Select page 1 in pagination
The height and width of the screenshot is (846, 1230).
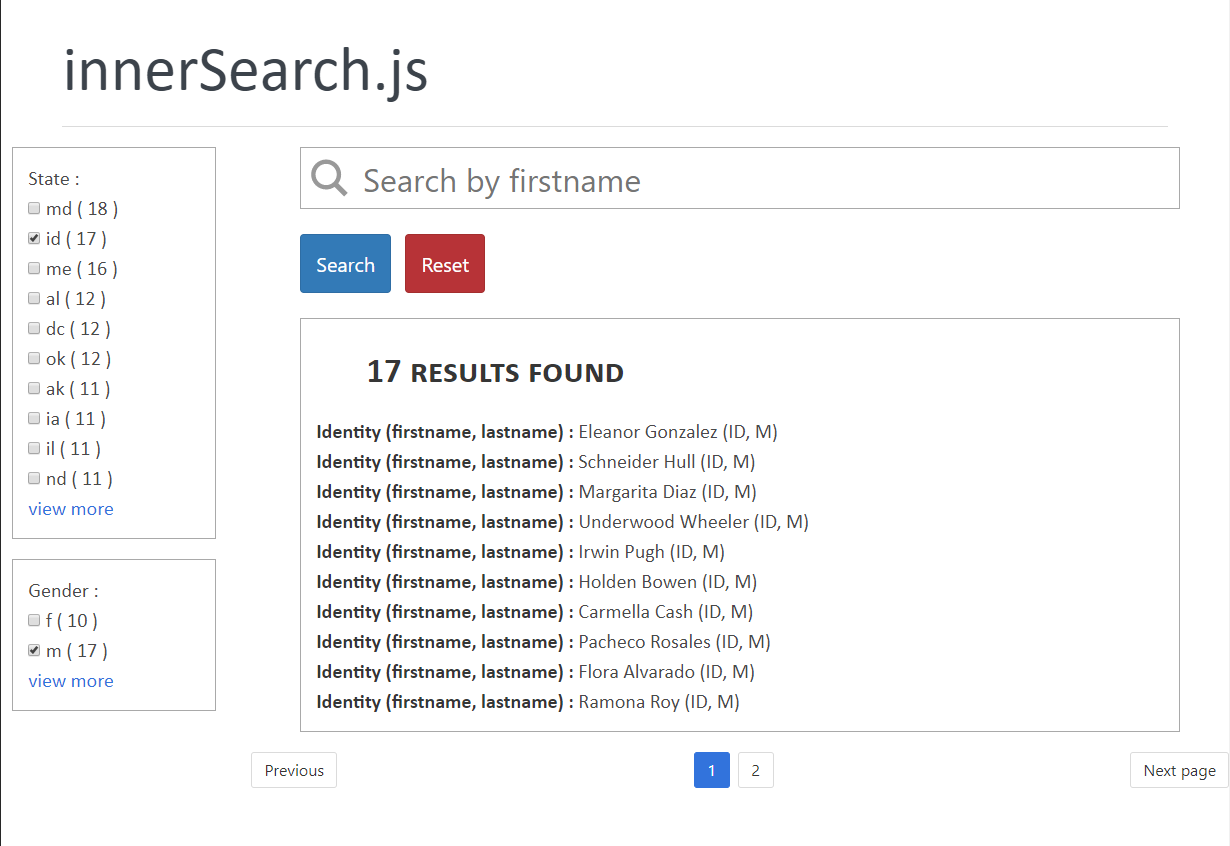pos(712,770)
